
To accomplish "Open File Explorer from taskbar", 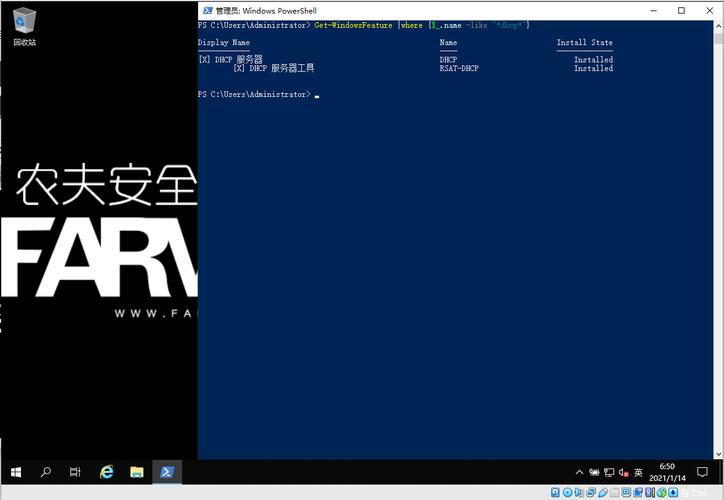I will pyautogui.click(x=137, y=472).
